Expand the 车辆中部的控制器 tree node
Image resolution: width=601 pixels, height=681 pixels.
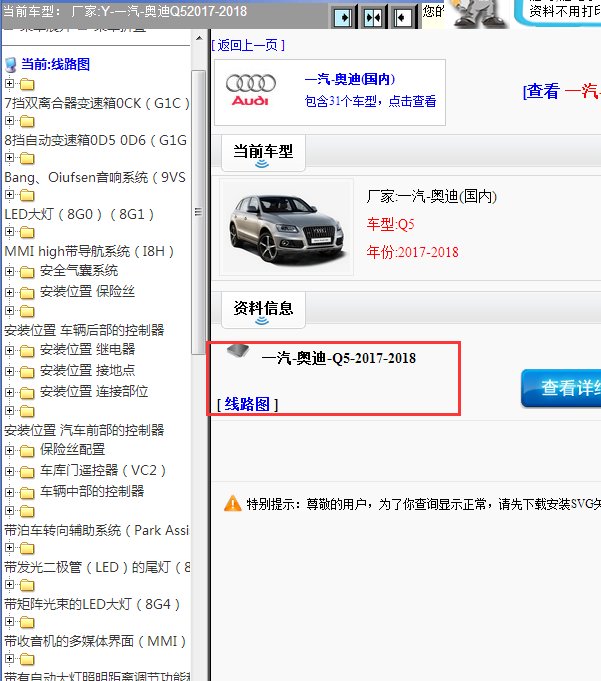click(9, 492)
